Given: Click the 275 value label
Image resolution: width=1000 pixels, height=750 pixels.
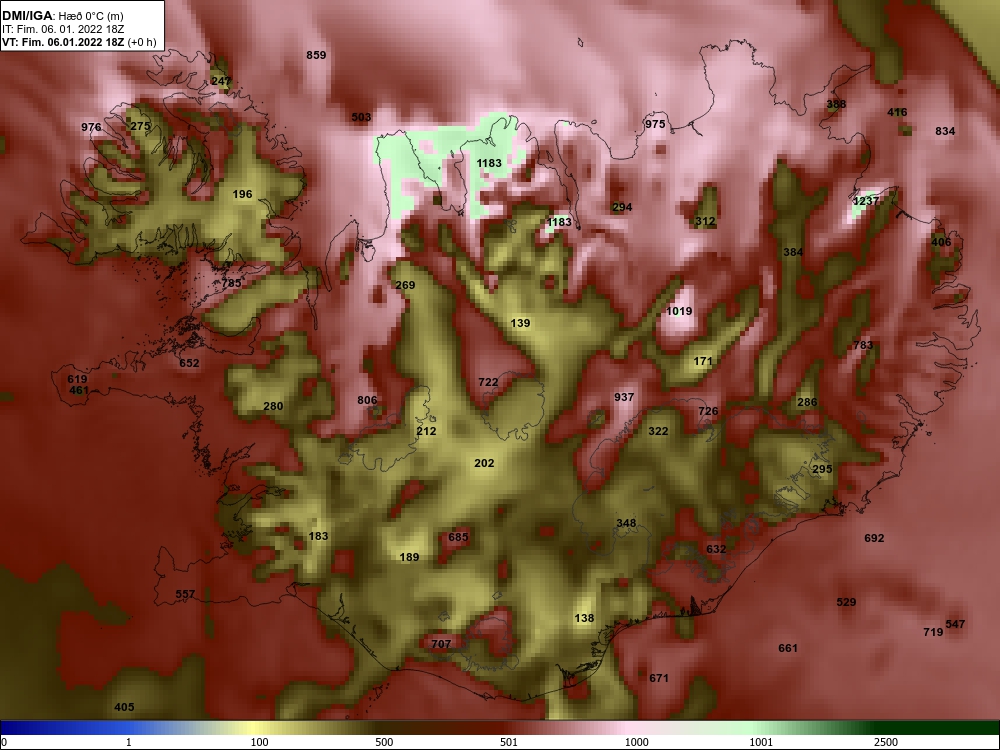Looking at the screenshot, I should click(140, 126).
